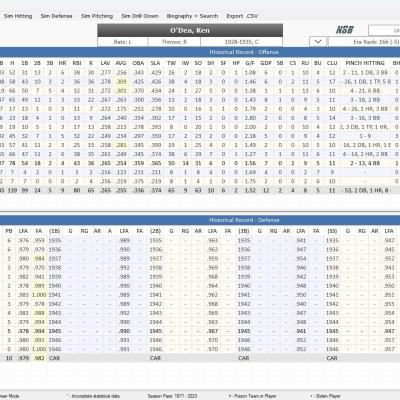Click the OBA column header
400x400 pixels.
[x=138, y=63]
